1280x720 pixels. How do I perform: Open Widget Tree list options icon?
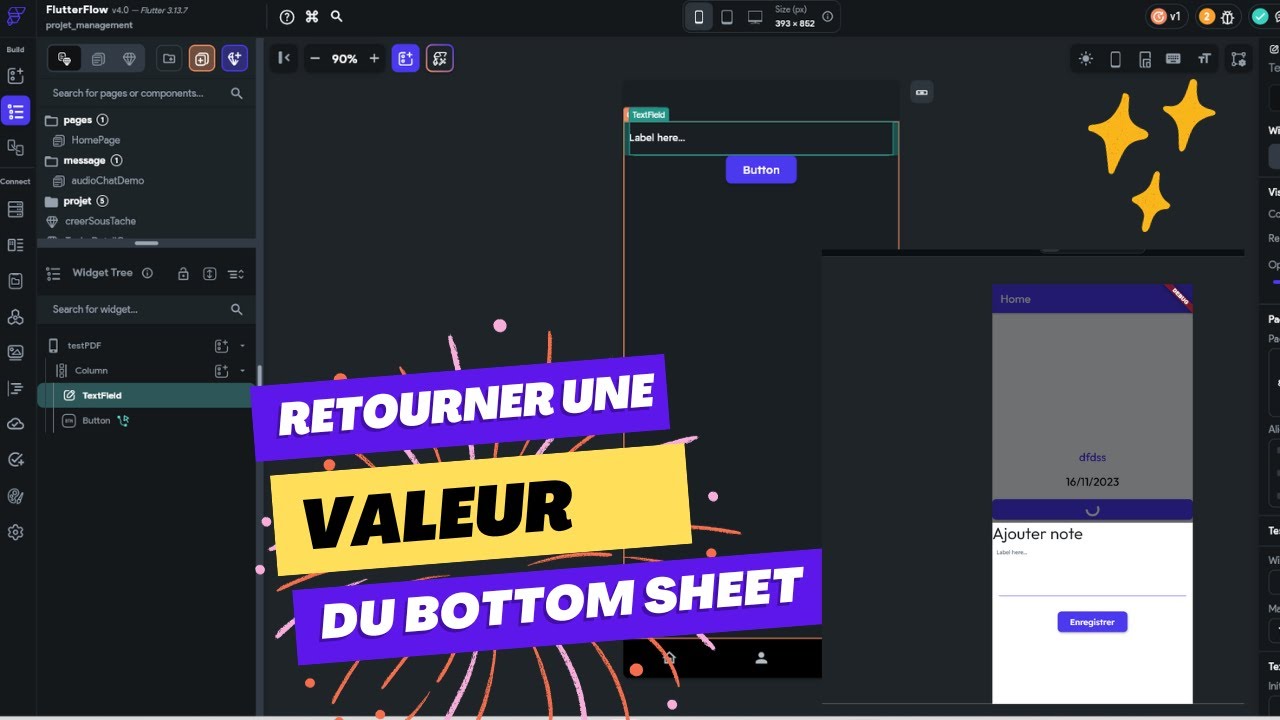coord(236,274)
